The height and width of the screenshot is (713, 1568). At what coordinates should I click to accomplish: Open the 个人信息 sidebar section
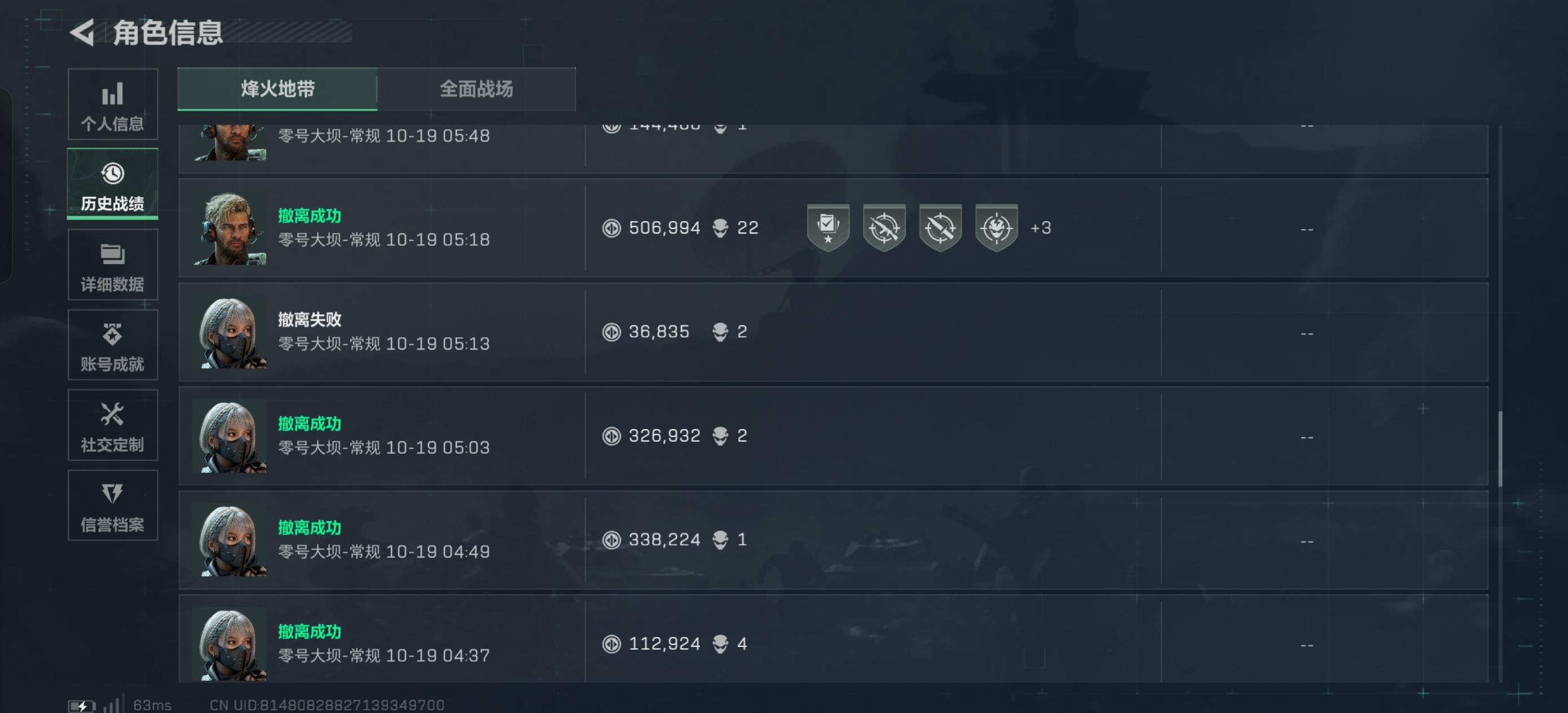tap(113, 105)
